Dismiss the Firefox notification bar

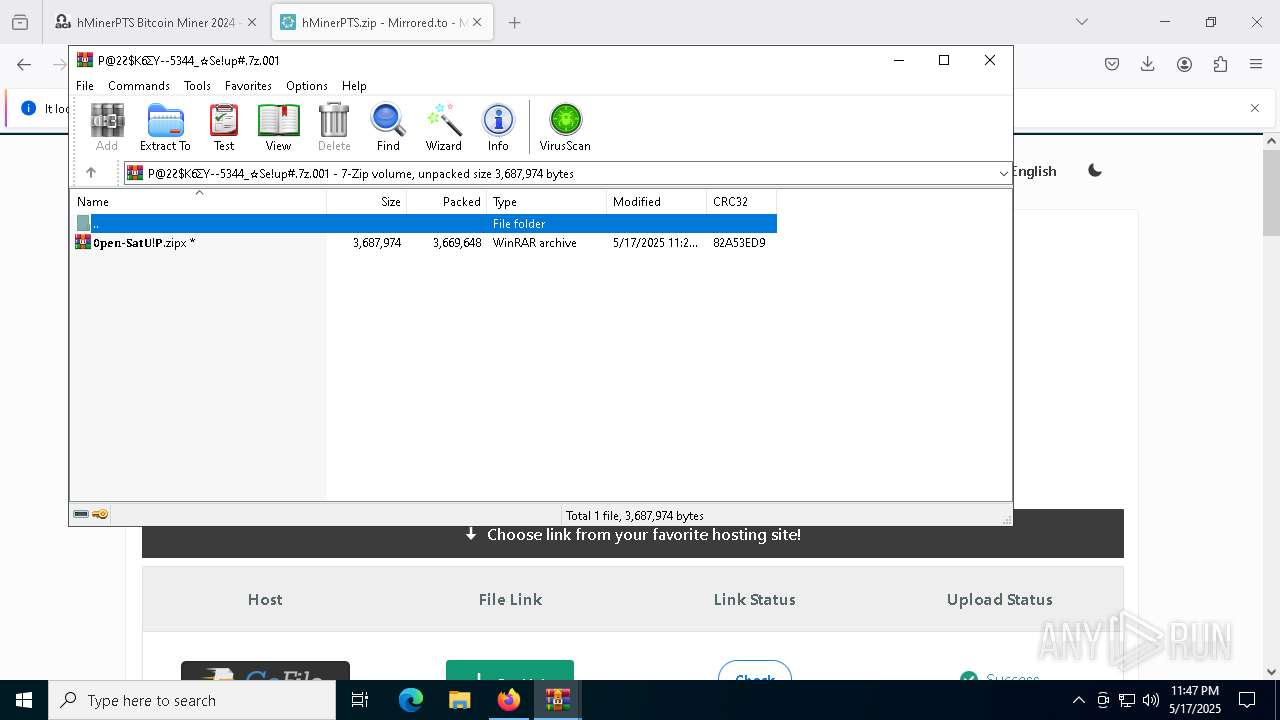click(x=1255, y=108)
